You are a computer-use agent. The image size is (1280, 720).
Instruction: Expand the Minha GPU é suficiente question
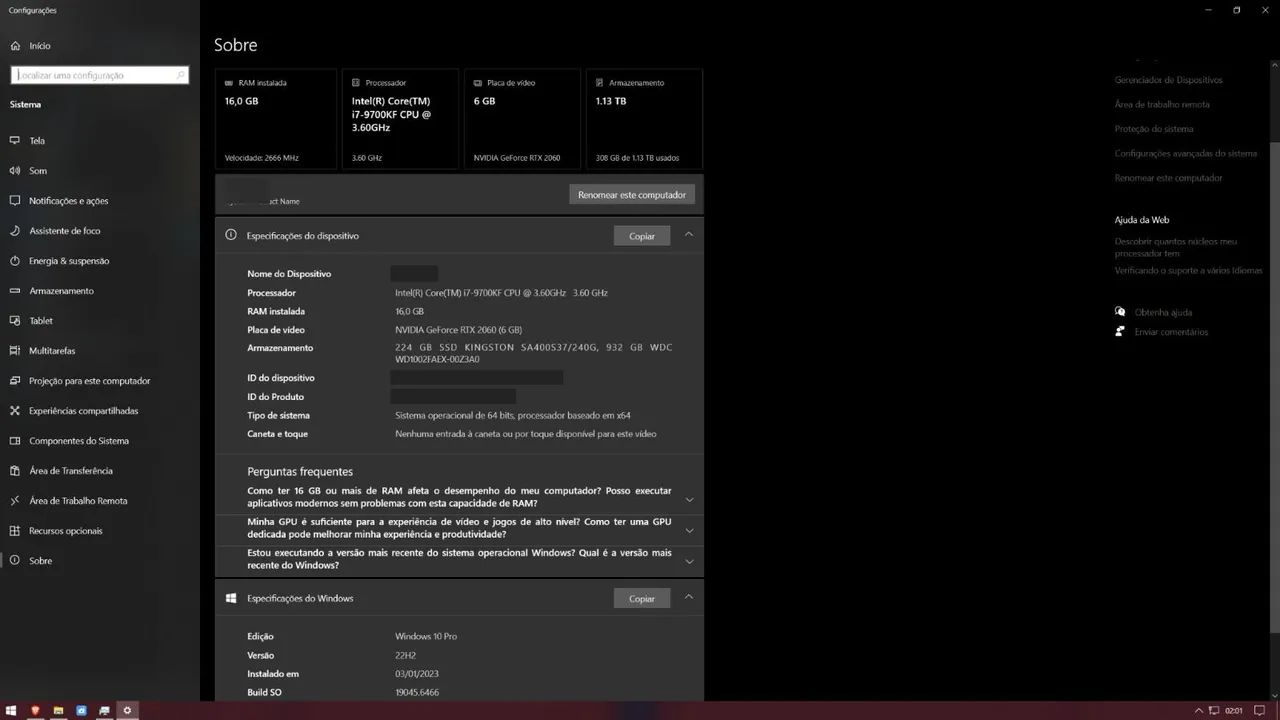689,530
